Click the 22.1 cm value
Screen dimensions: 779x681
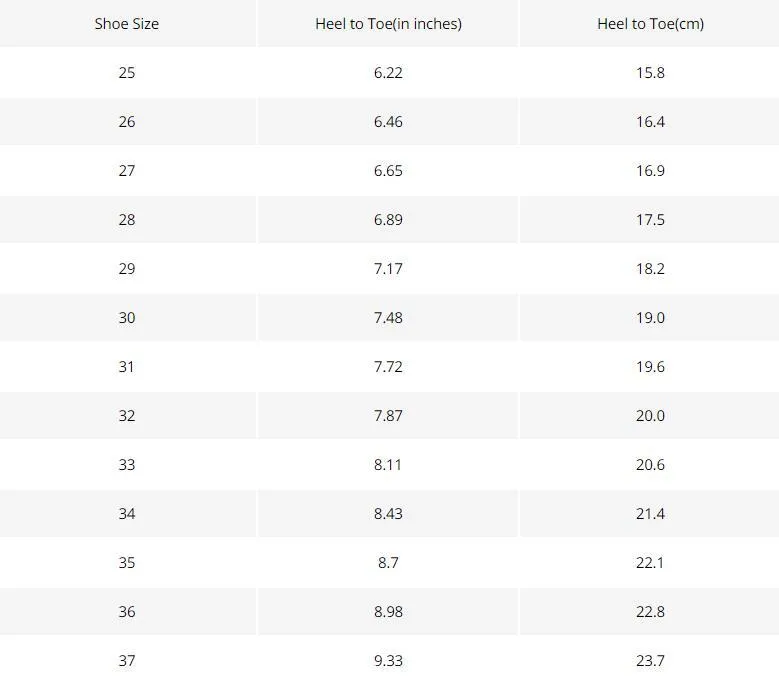(x=650, y=563)
